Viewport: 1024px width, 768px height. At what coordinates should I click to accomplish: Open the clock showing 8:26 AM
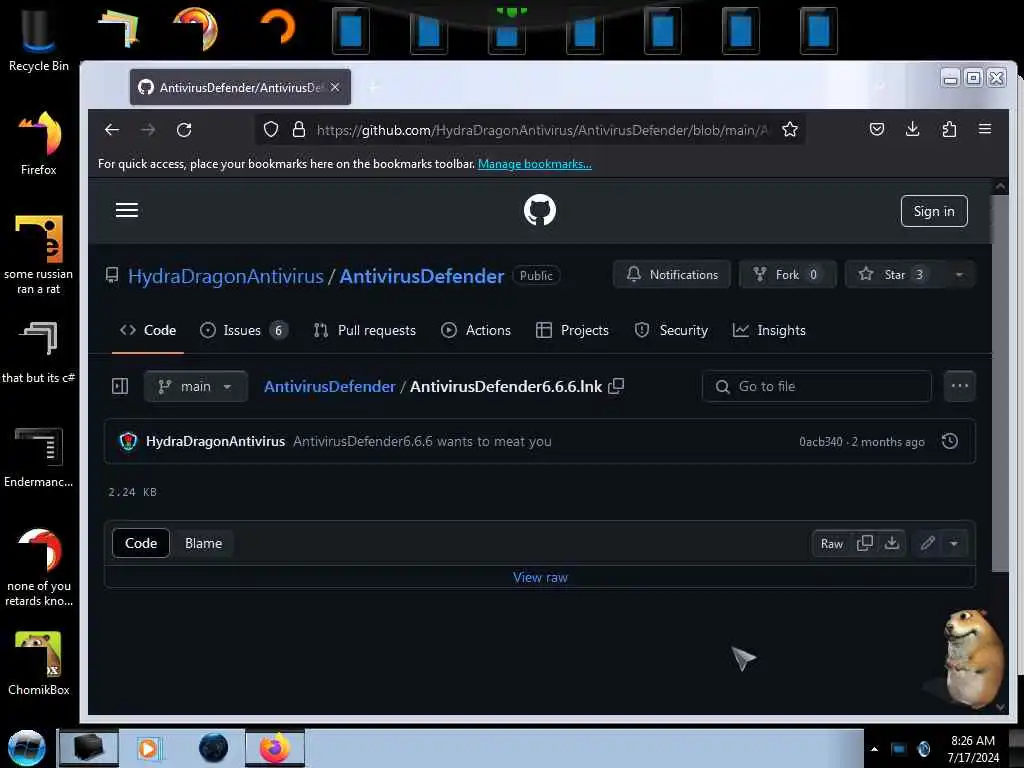(x=972, y=749)
